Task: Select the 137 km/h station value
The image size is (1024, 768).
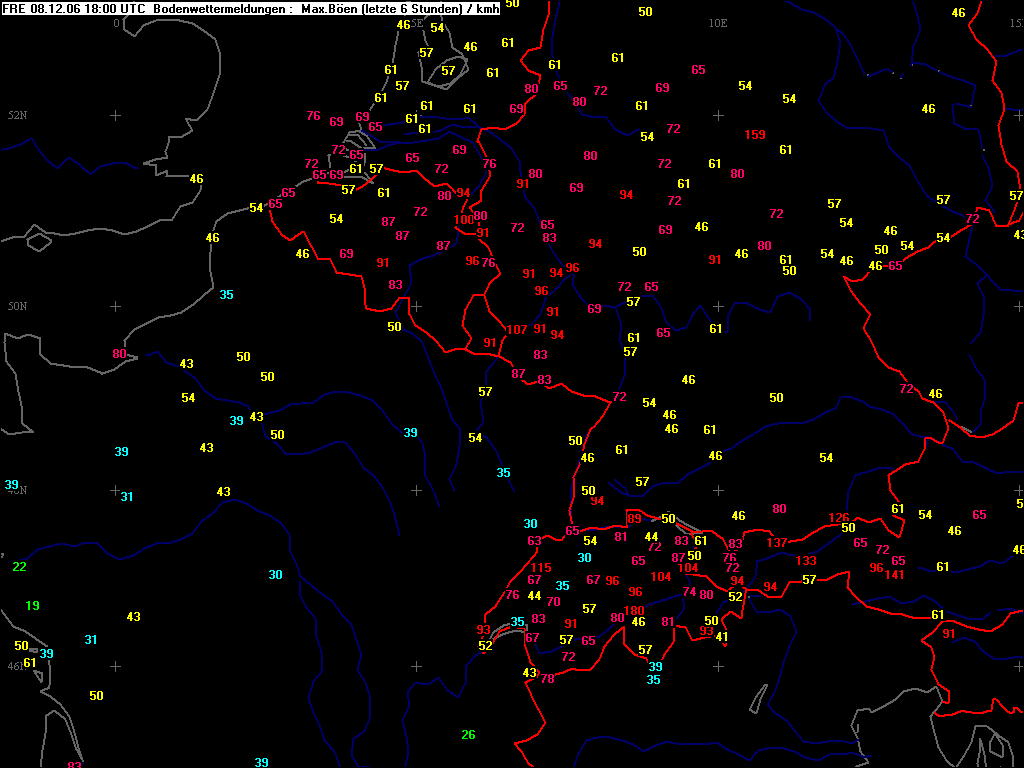Action: pyautogui.click(x=777, y=543)
